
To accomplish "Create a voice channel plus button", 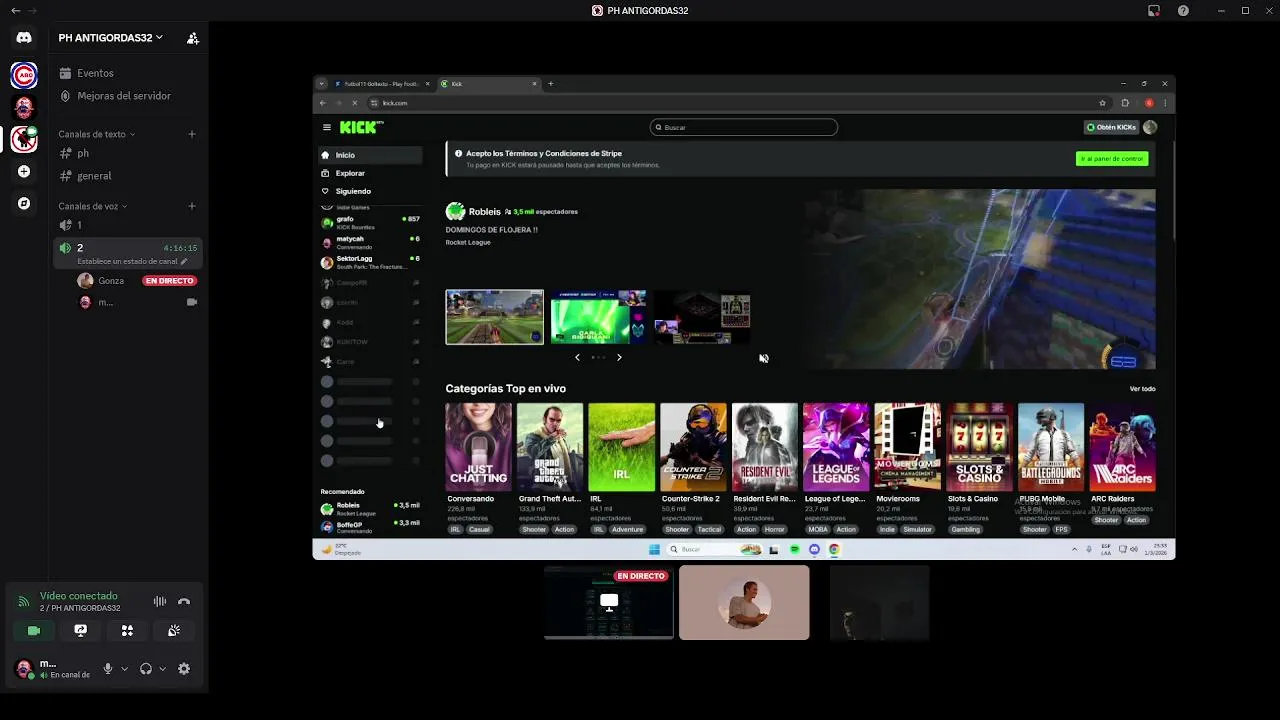I will tap(192, 206).
